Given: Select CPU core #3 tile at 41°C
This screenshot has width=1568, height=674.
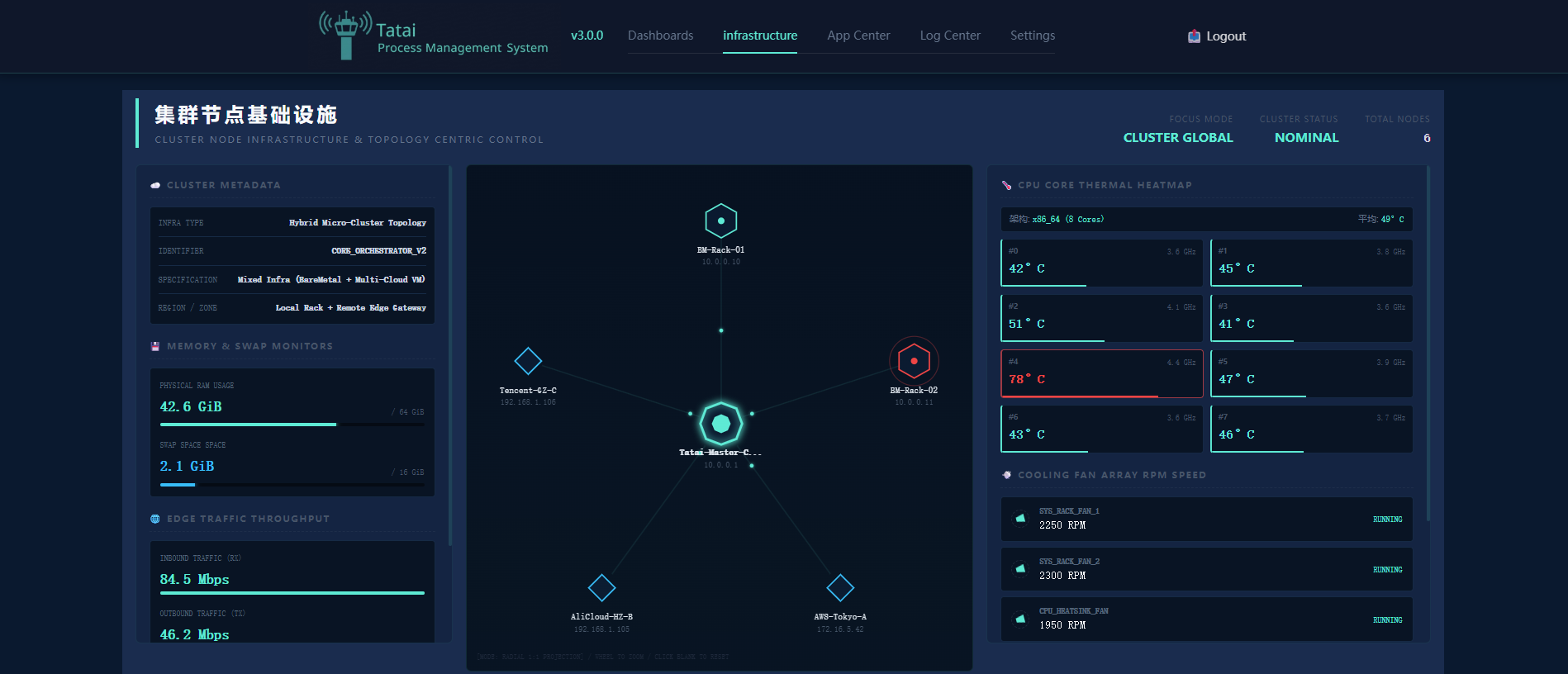Looking at the screenshot, I should click(1311, 318).
